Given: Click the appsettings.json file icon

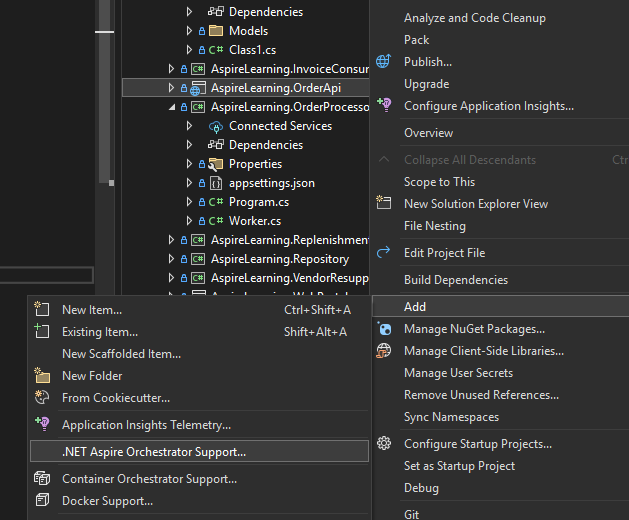Looking at the screenshot, I should point(216,183).
